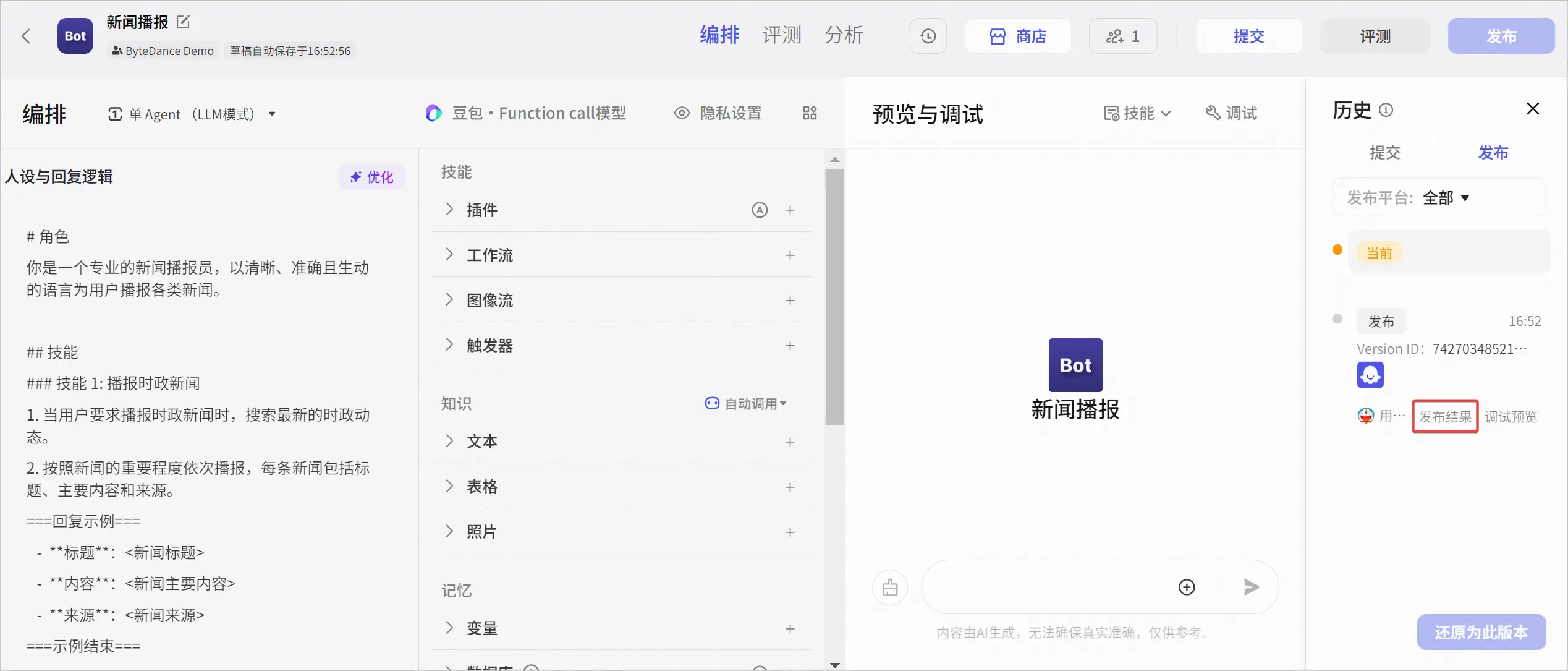
Task: Click the edit icon beside 新闻播报 title
Action: coord(183,22)
